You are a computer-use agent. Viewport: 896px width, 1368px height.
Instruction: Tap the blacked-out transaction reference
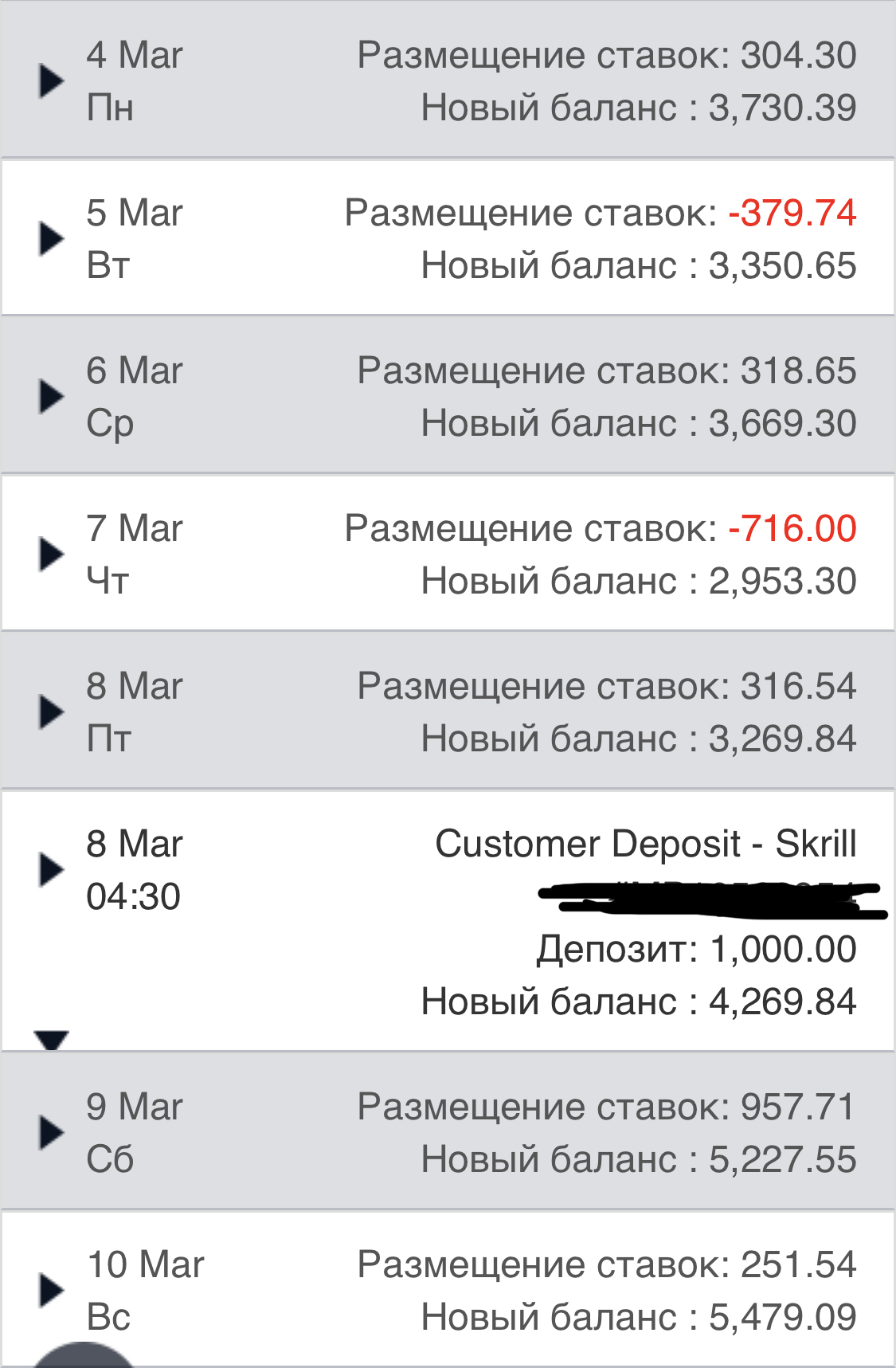713,900
